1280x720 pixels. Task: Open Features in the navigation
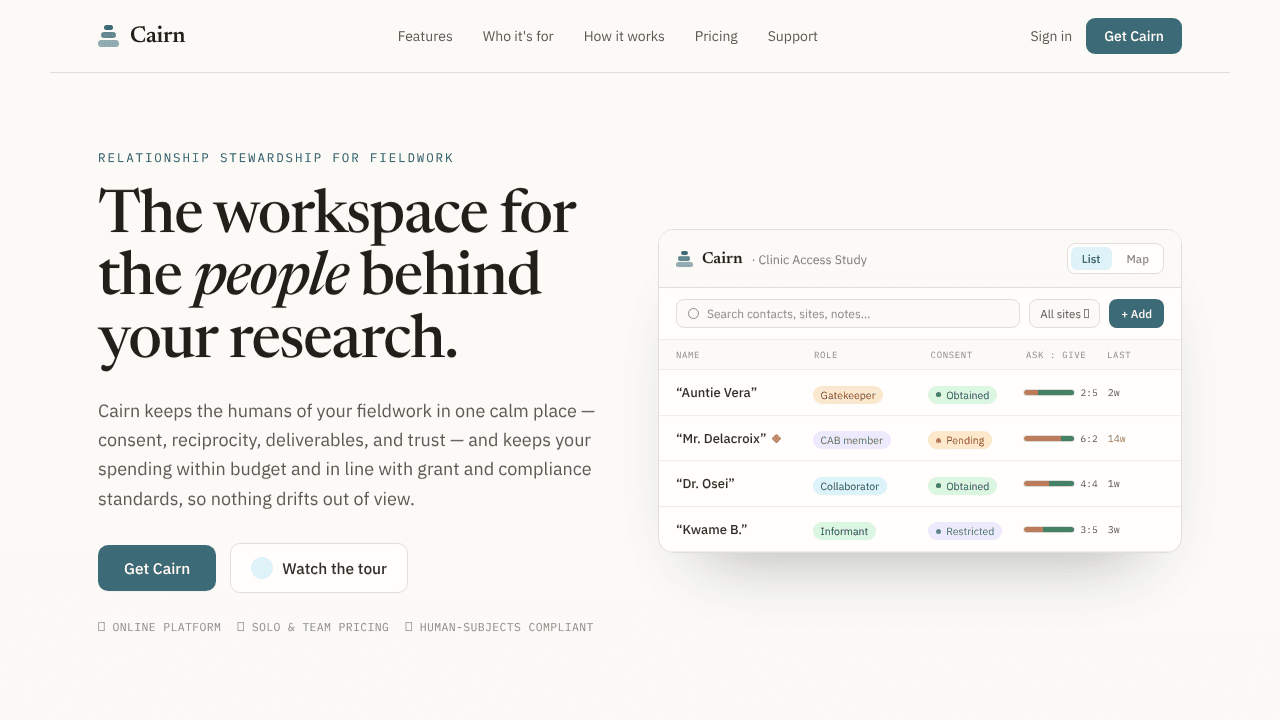[x=425, y=36]
